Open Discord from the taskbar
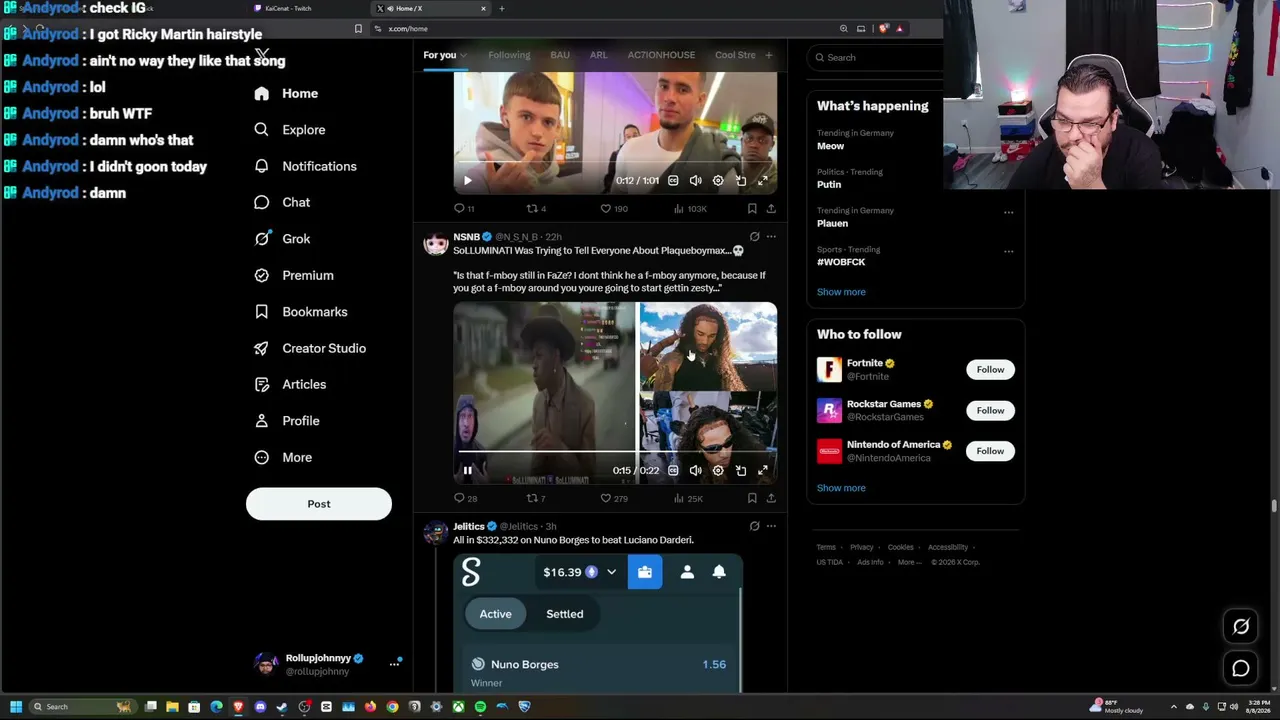 (260, 707)
